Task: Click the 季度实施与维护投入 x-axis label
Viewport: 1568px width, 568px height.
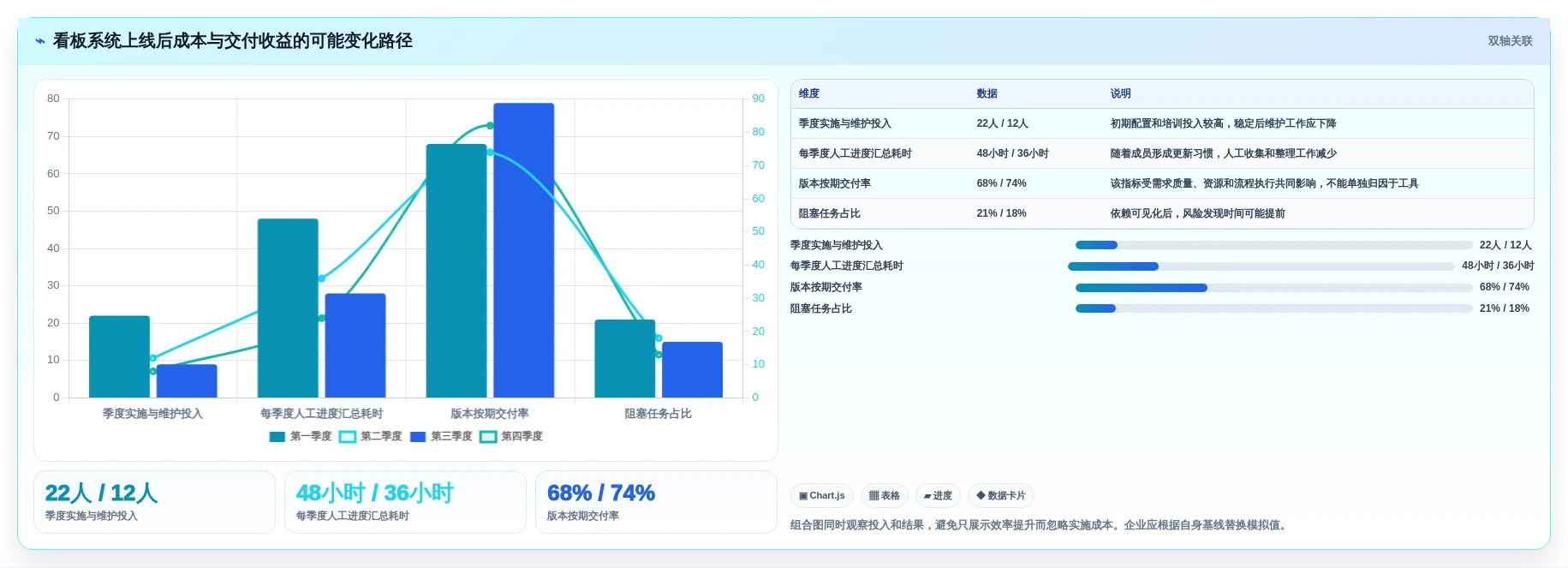Action: [x=152, y=414]
